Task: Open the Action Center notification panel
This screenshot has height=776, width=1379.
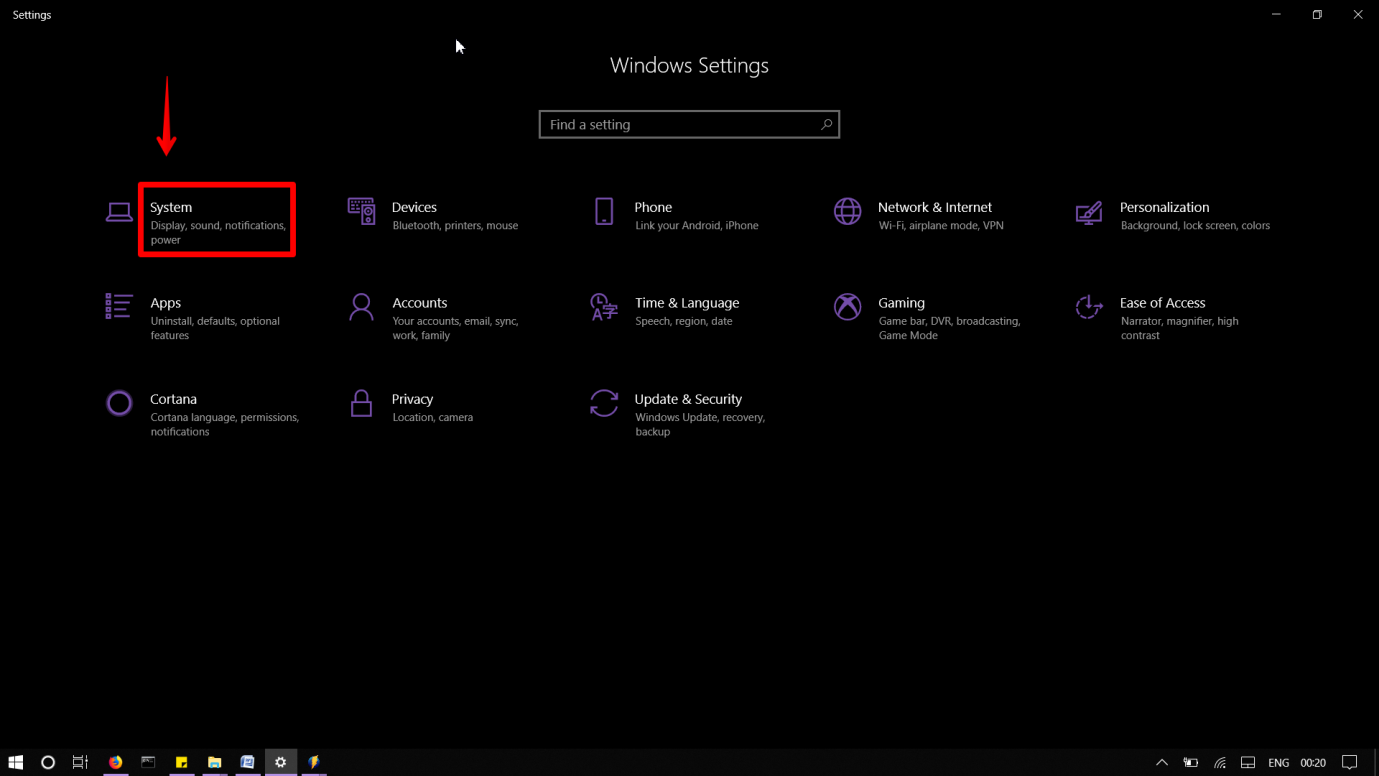Action: (x=1350, y=762)
